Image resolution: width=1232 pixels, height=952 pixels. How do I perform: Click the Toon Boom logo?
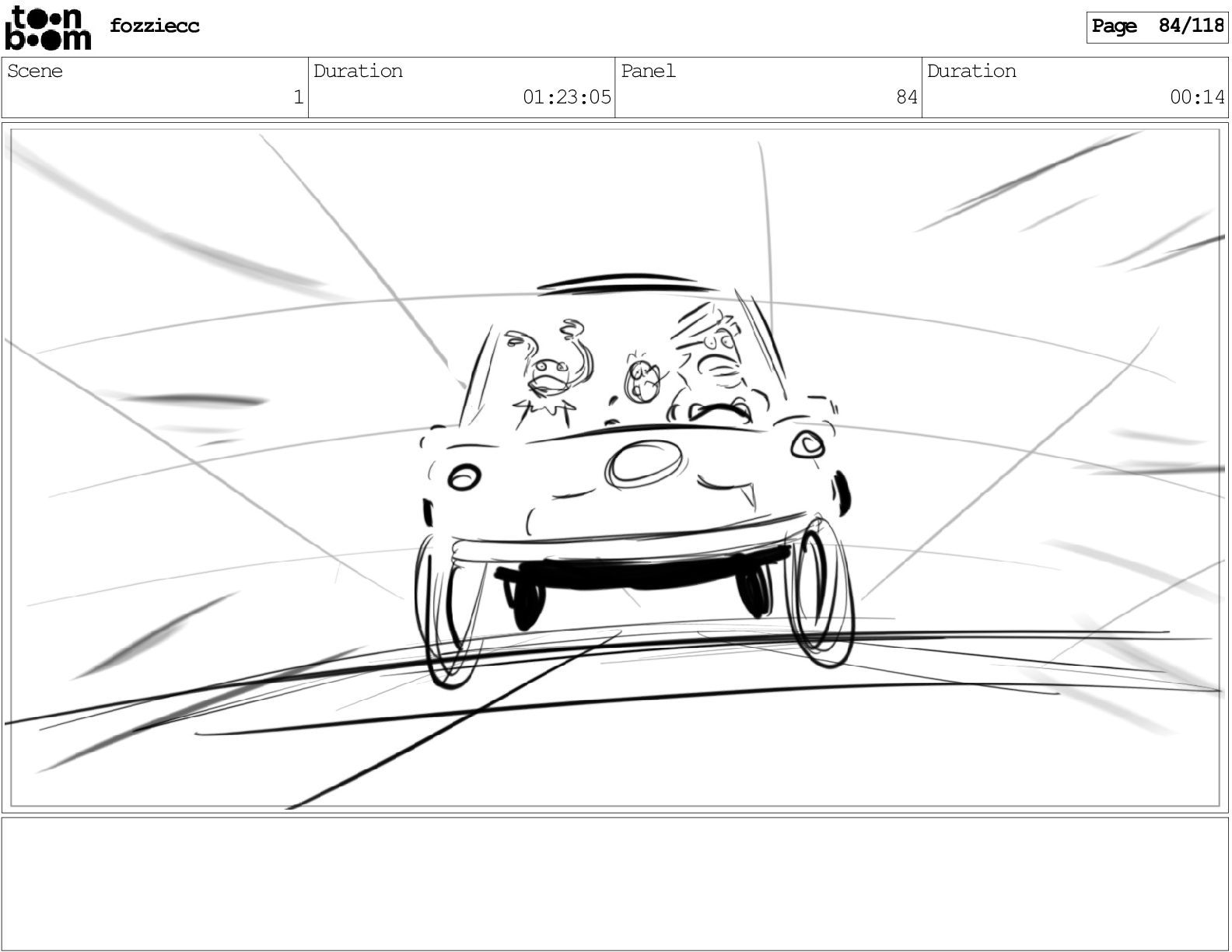pyautogui.click(x=47, y=28)
